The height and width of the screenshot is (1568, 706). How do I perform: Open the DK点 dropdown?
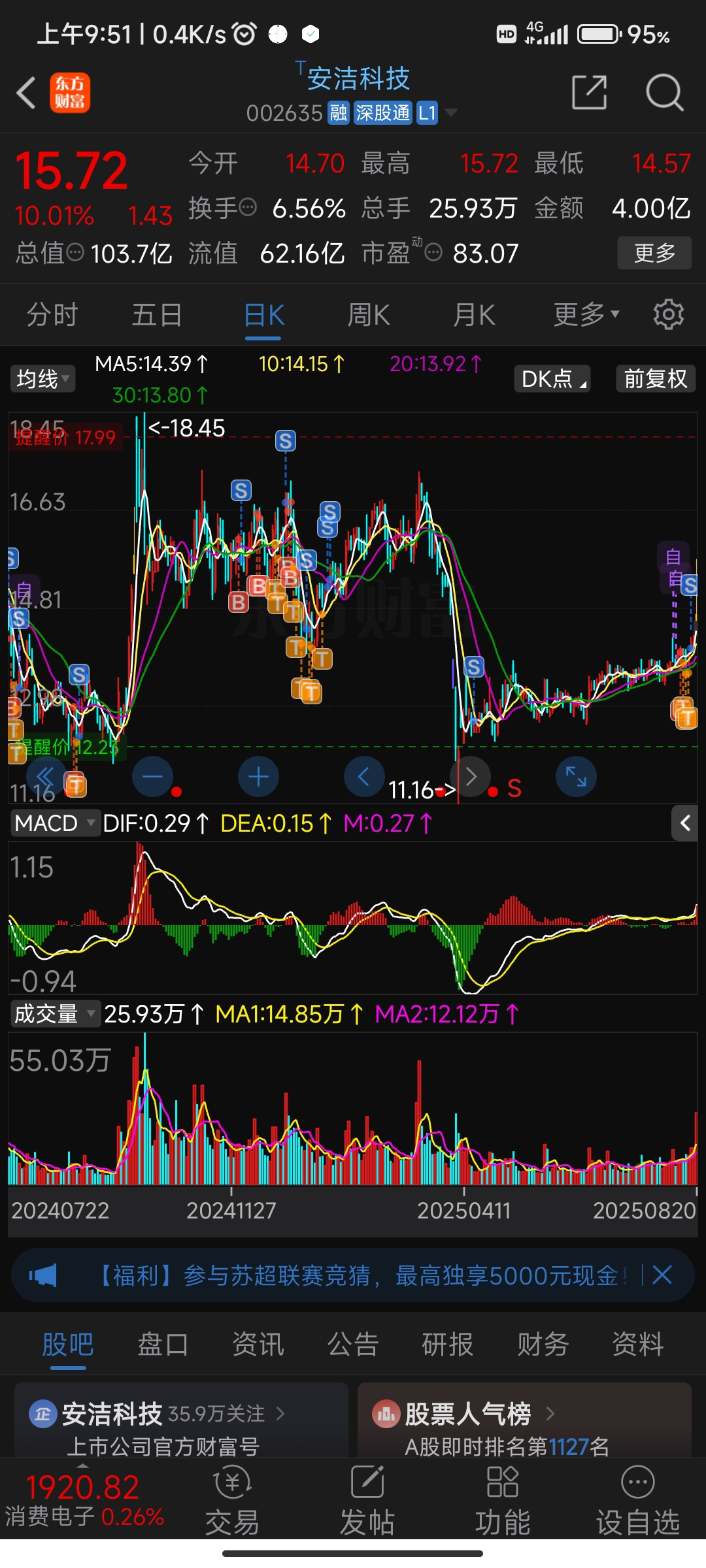552,378
